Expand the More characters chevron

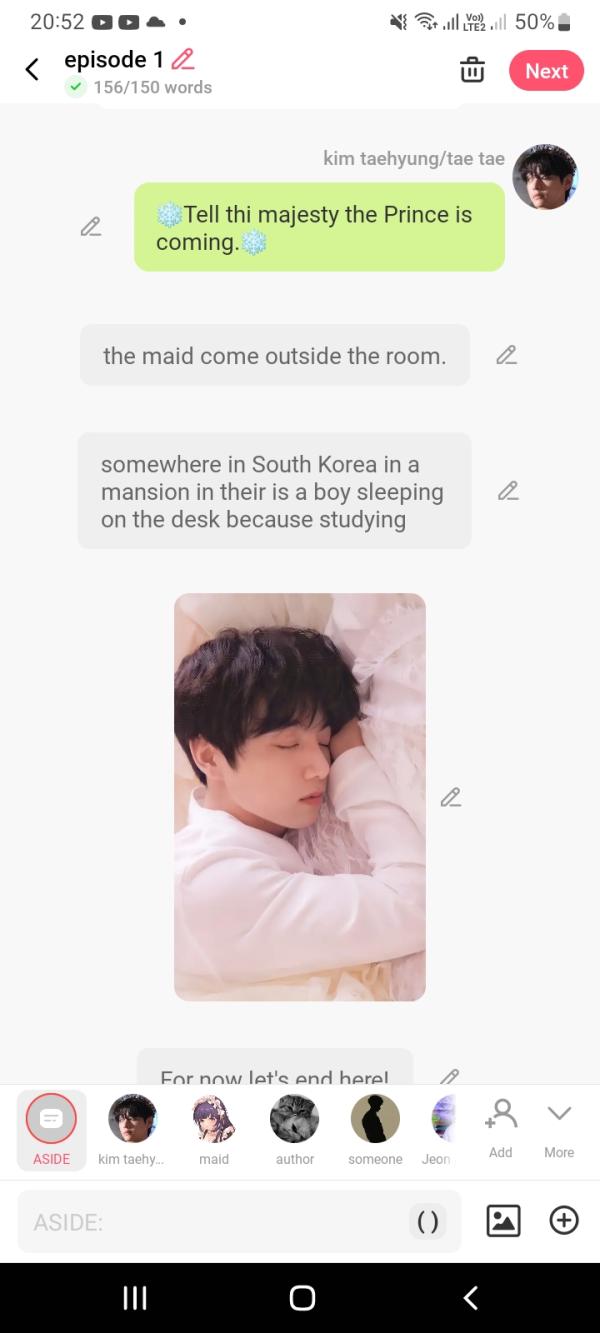pyautogui.click(x=559, y=1127)
